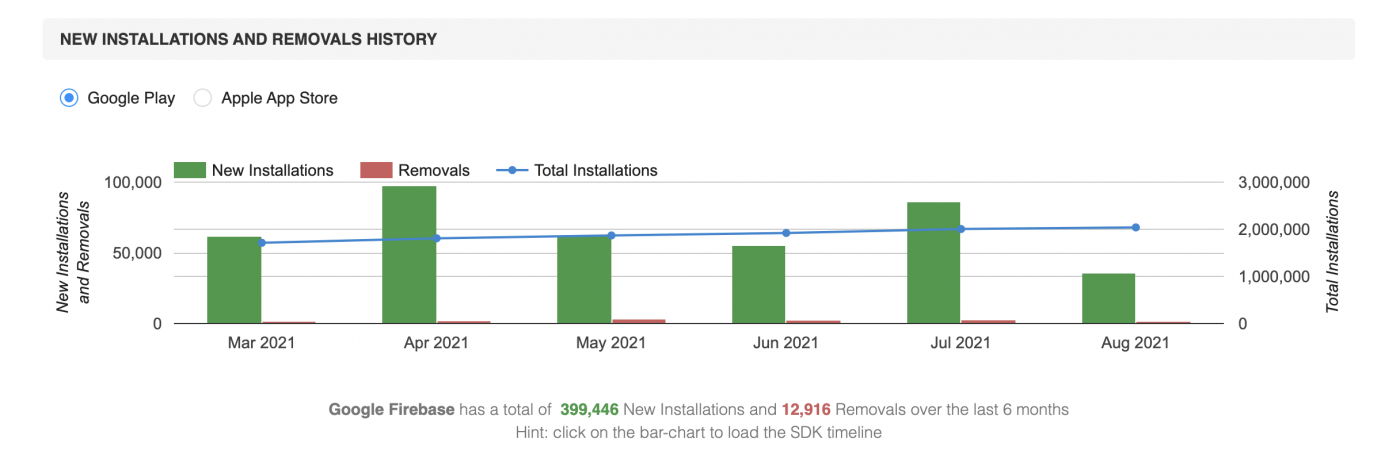Click the Mar 2021 total installations line point
This screenshot has width=1400, height=462.
[x=261, y=243]
